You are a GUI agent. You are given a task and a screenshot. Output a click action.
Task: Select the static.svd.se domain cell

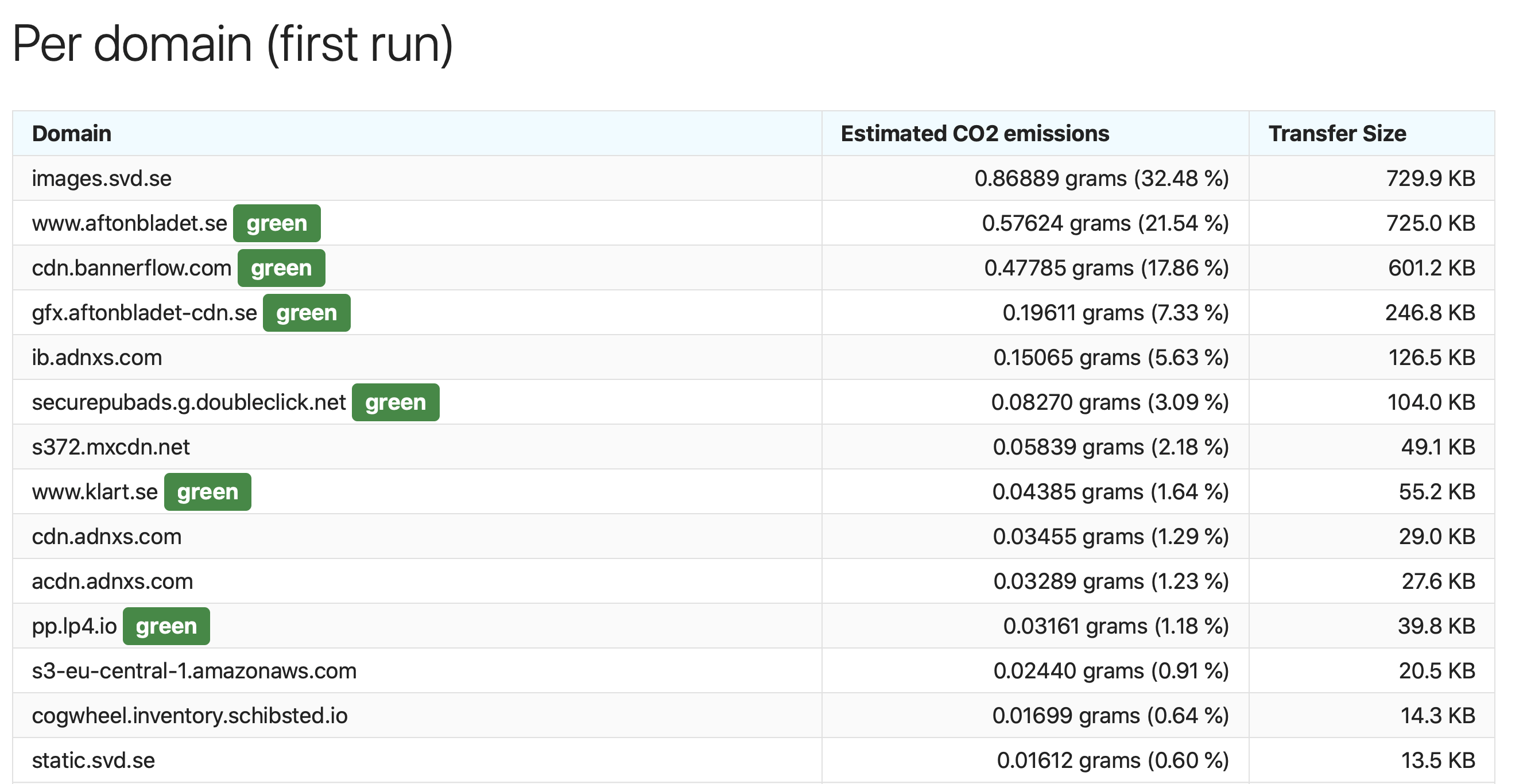(417, 760)
